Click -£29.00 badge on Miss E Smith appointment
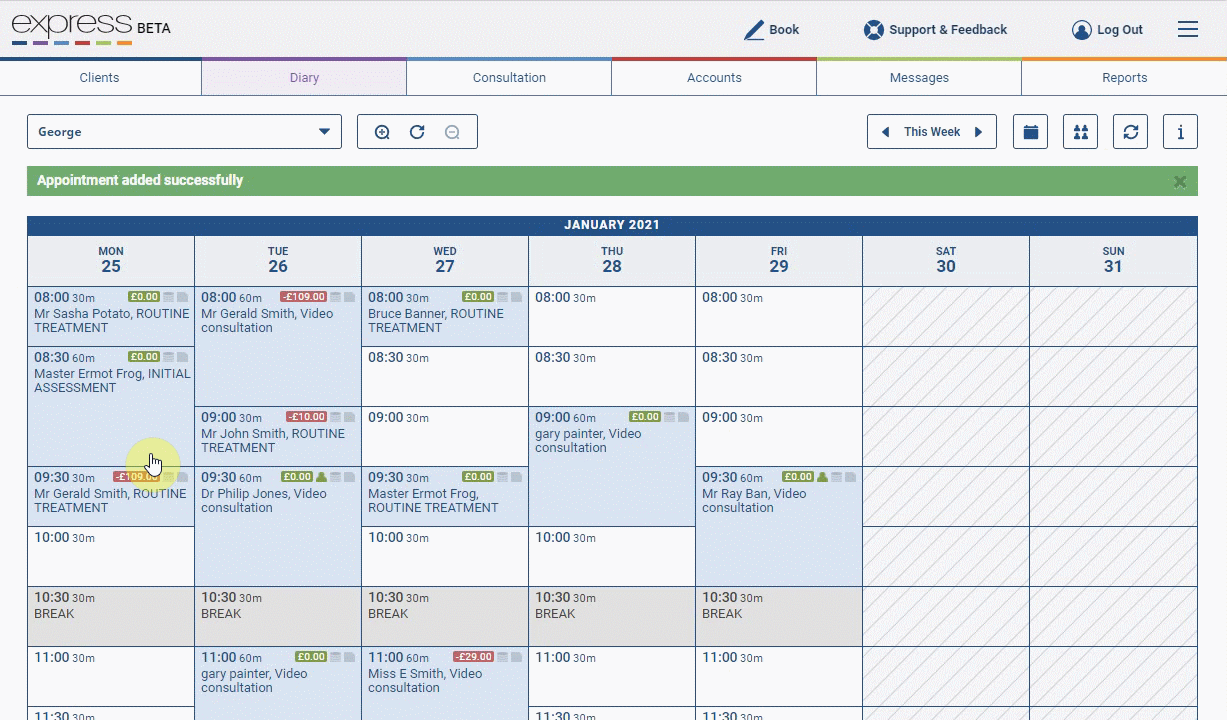Viewport: 1227px width, 720px height. (x=473, y=657)
